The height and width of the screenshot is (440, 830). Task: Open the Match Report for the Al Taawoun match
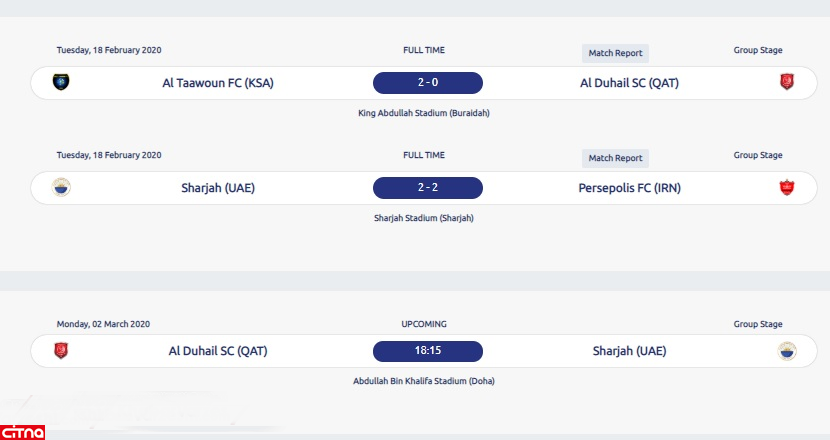tap(615, 53)
